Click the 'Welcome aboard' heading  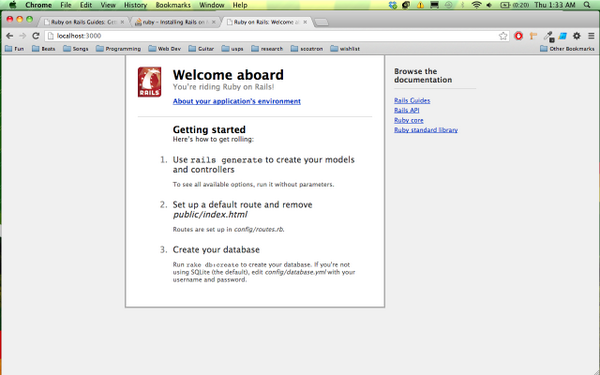(x=228, y=75)
